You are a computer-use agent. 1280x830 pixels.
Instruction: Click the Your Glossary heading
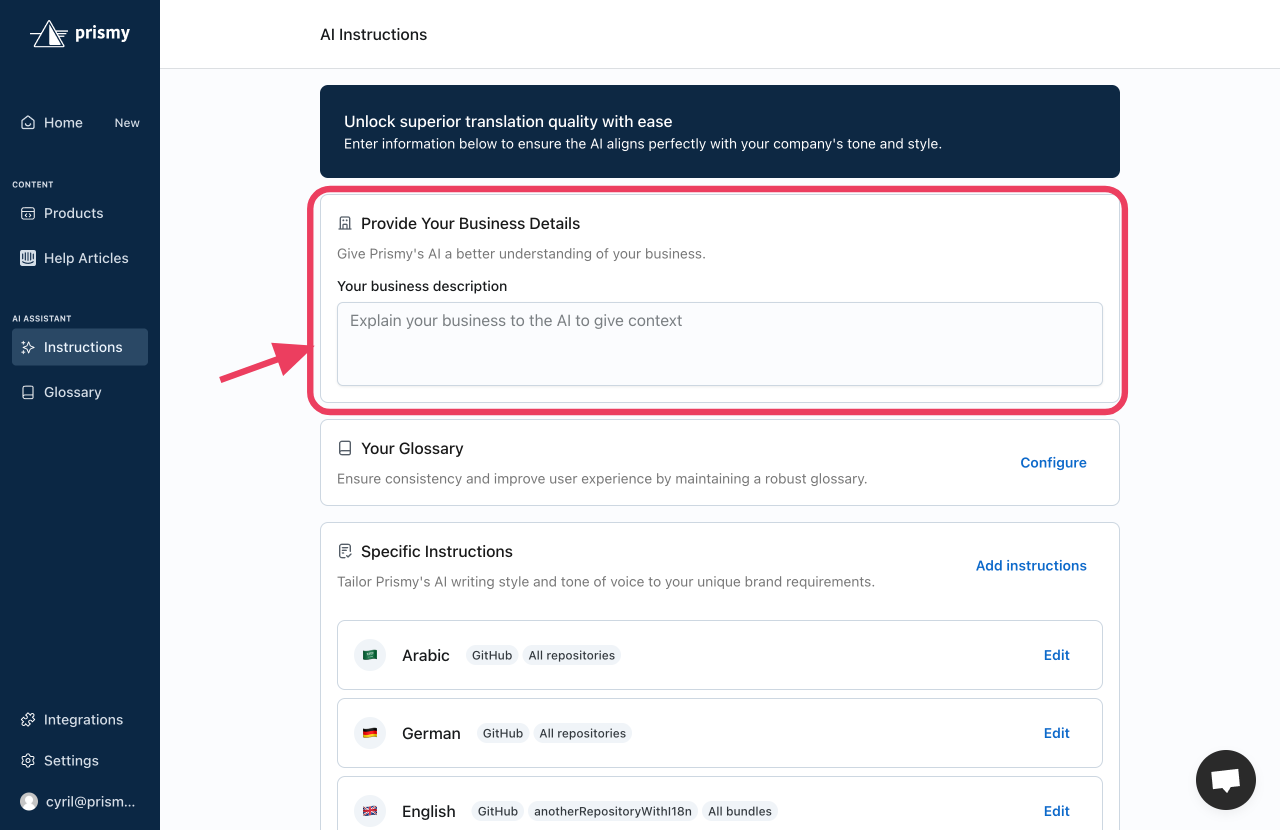click(x=412, y=449)
